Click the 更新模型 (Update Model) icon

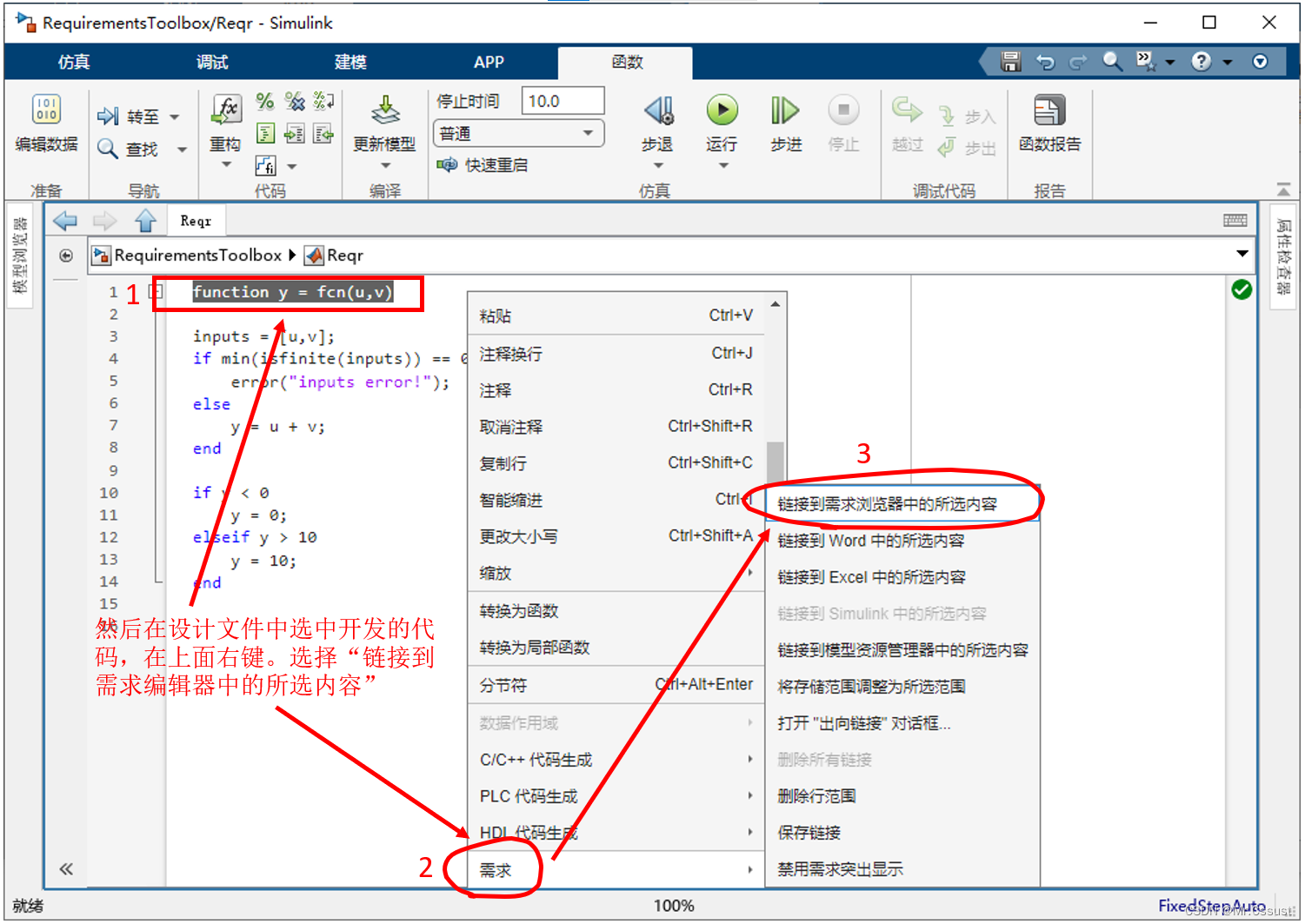(x=385, y=111)
